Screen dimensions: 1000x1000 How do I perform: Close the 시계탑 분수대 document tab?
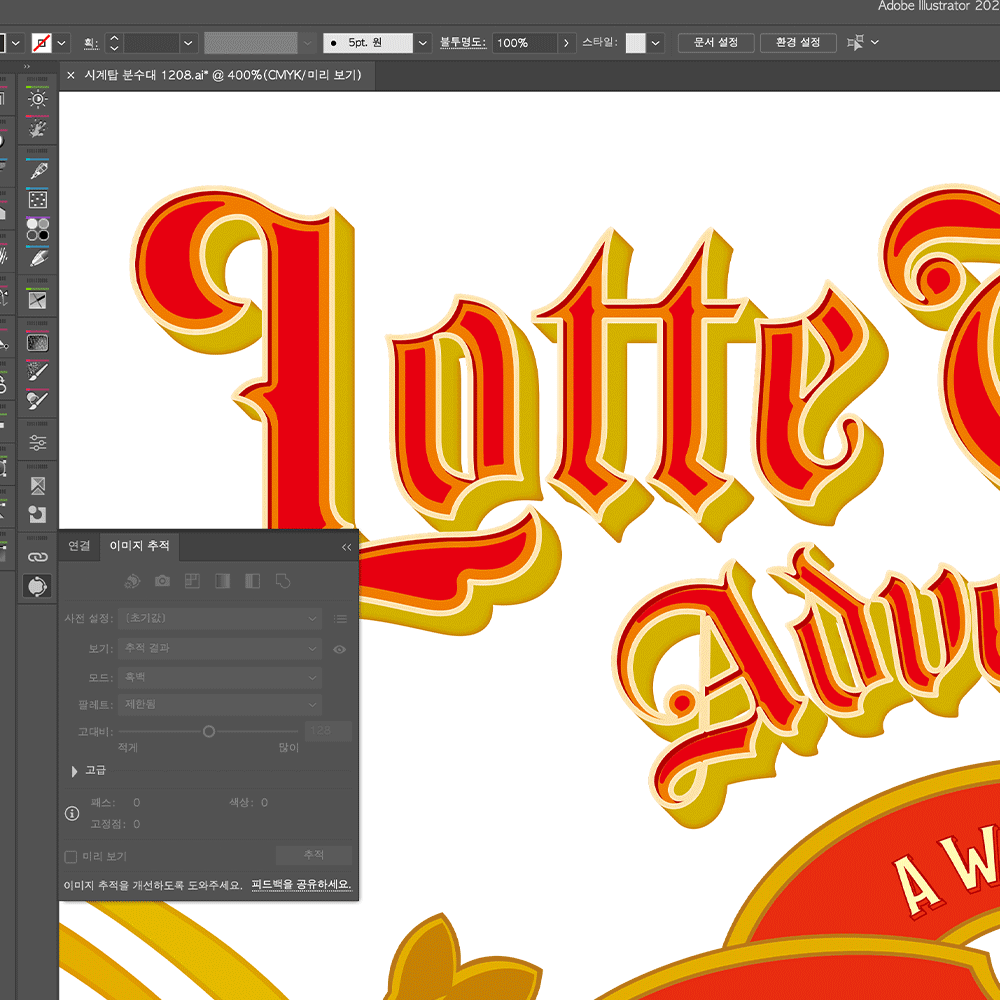click(71, 75)
